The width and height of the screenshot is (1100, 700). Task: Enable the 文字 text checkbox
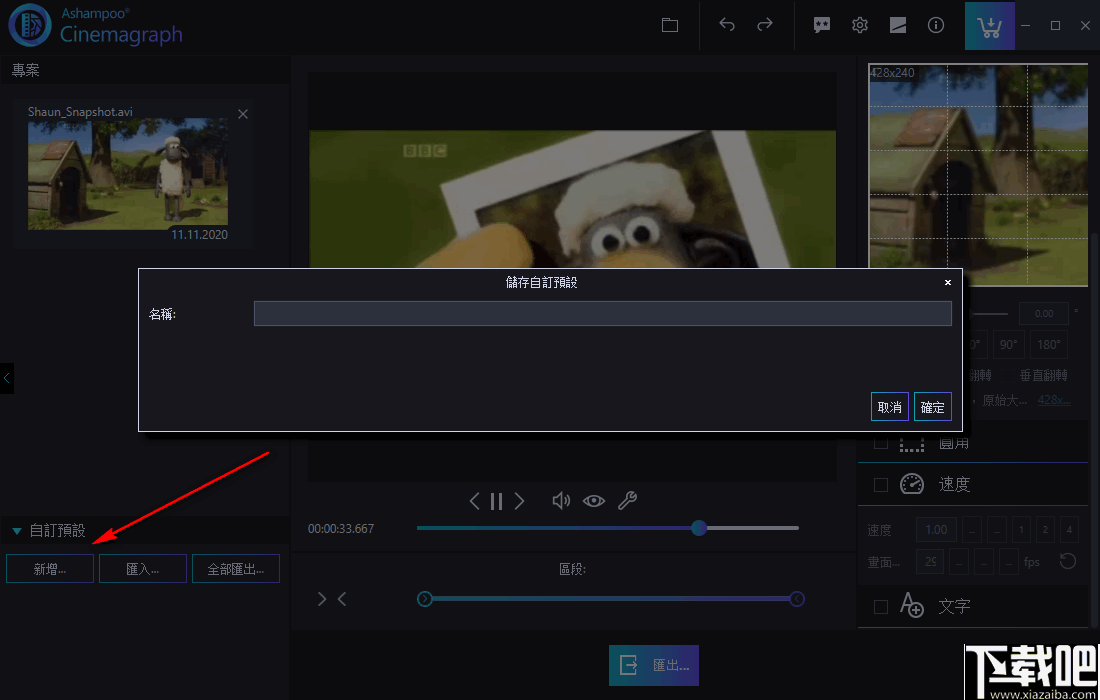point(881,607)
